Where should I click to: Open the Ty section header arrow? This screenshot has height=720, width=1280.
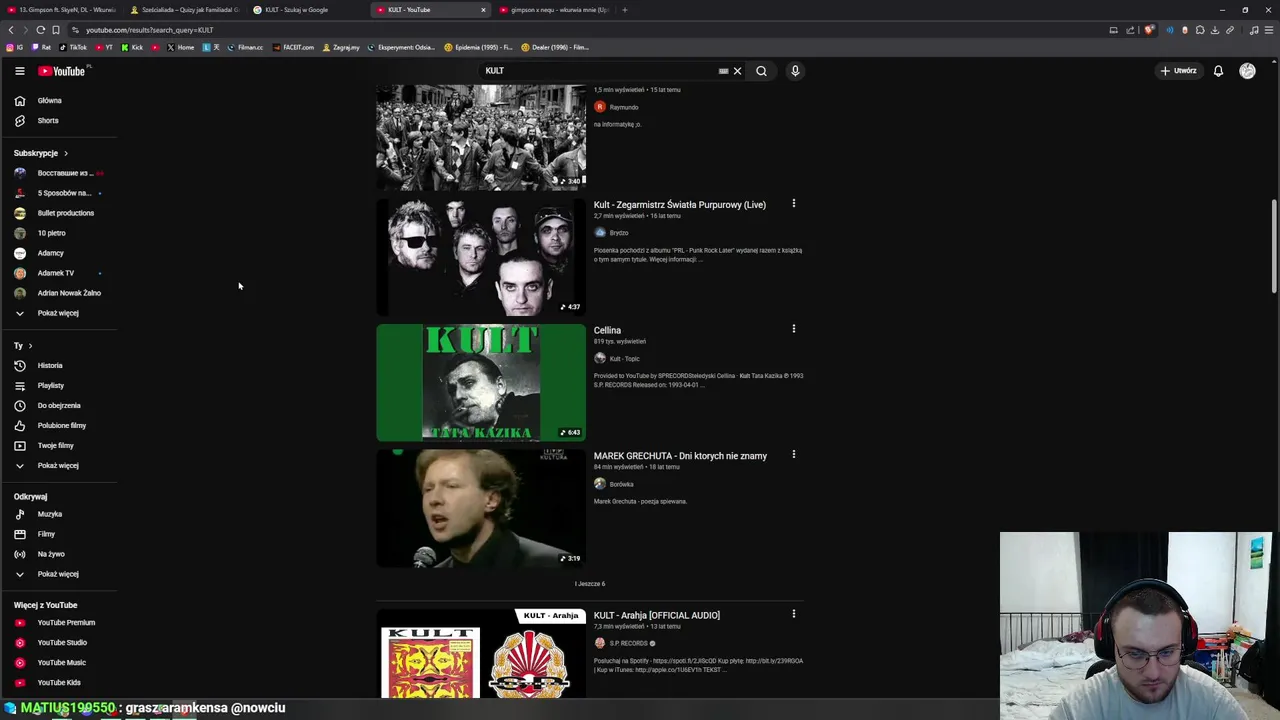[x=30, y=346]
